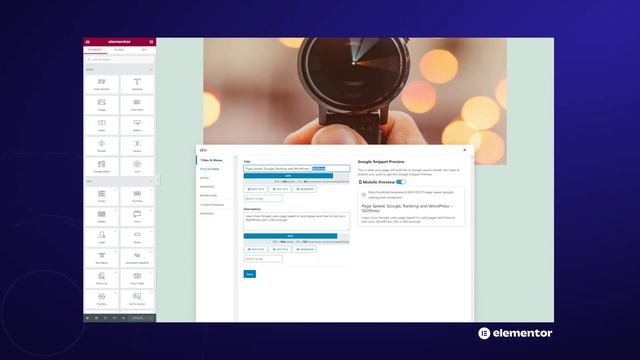Click the meta Description textarea

297,221
